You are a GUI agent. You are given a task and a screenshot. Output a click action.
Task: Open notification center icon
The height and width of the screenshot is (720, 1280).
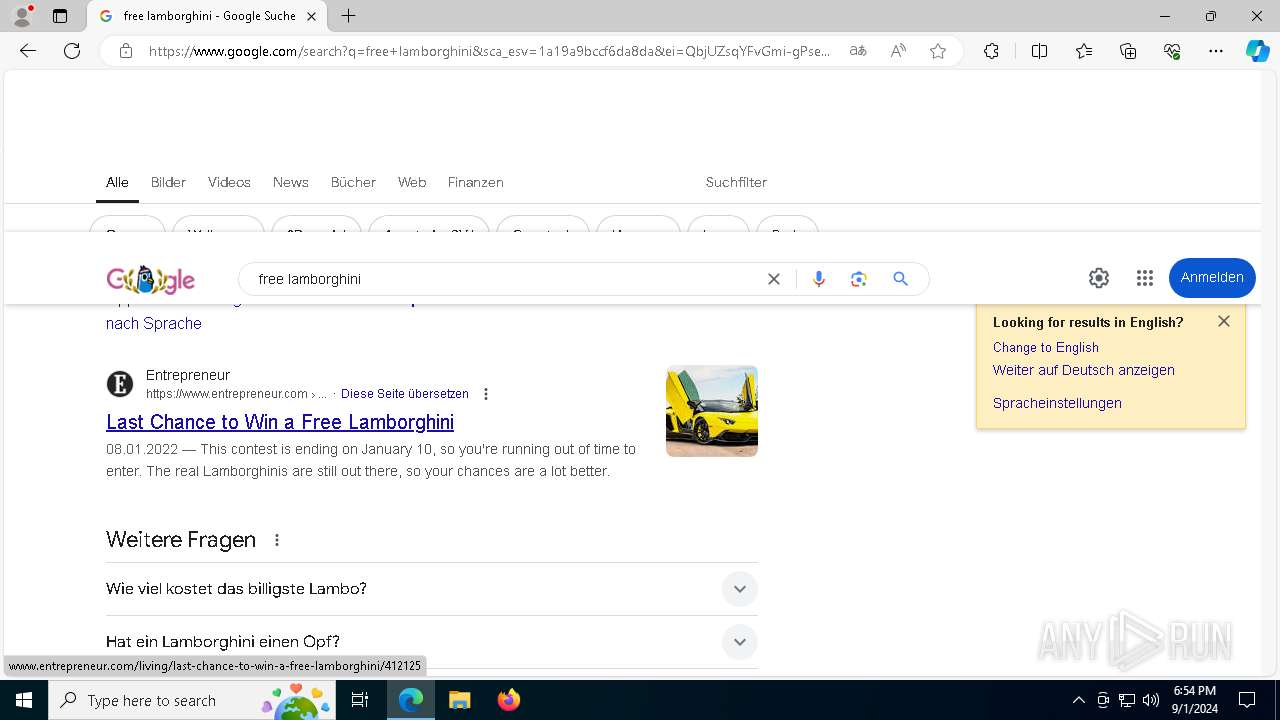(1247, 700)
